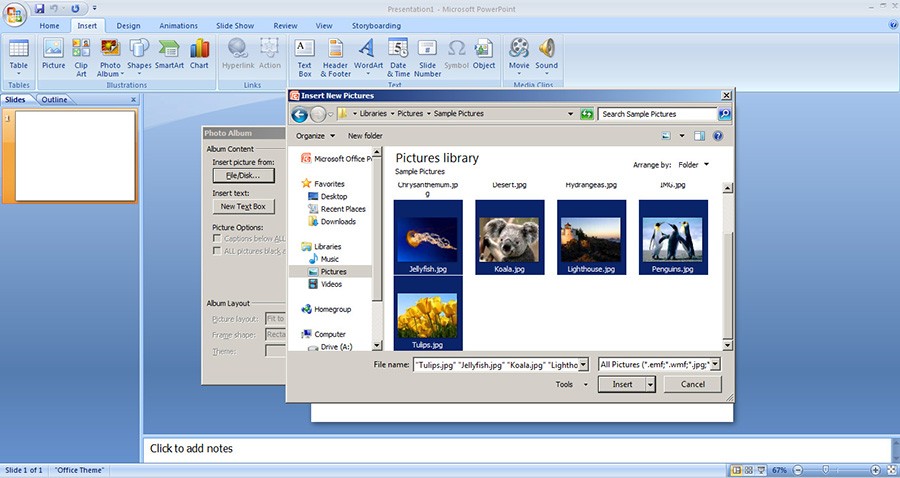
Task: Open the Shapes gallery icon
Action: [139, 54]
